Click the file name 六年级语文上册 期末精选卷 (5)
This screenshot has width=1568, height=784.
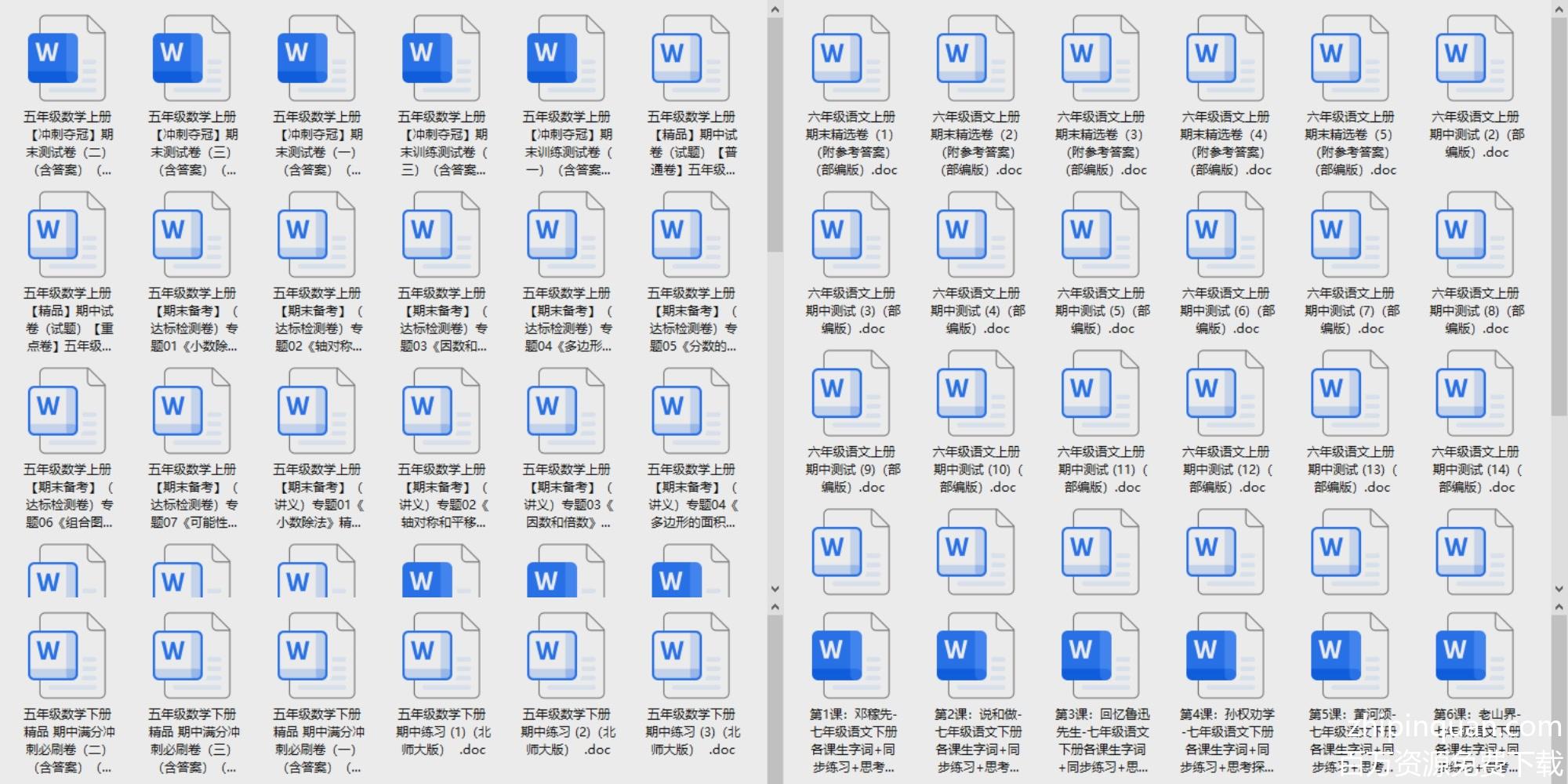click(1351, 143)
